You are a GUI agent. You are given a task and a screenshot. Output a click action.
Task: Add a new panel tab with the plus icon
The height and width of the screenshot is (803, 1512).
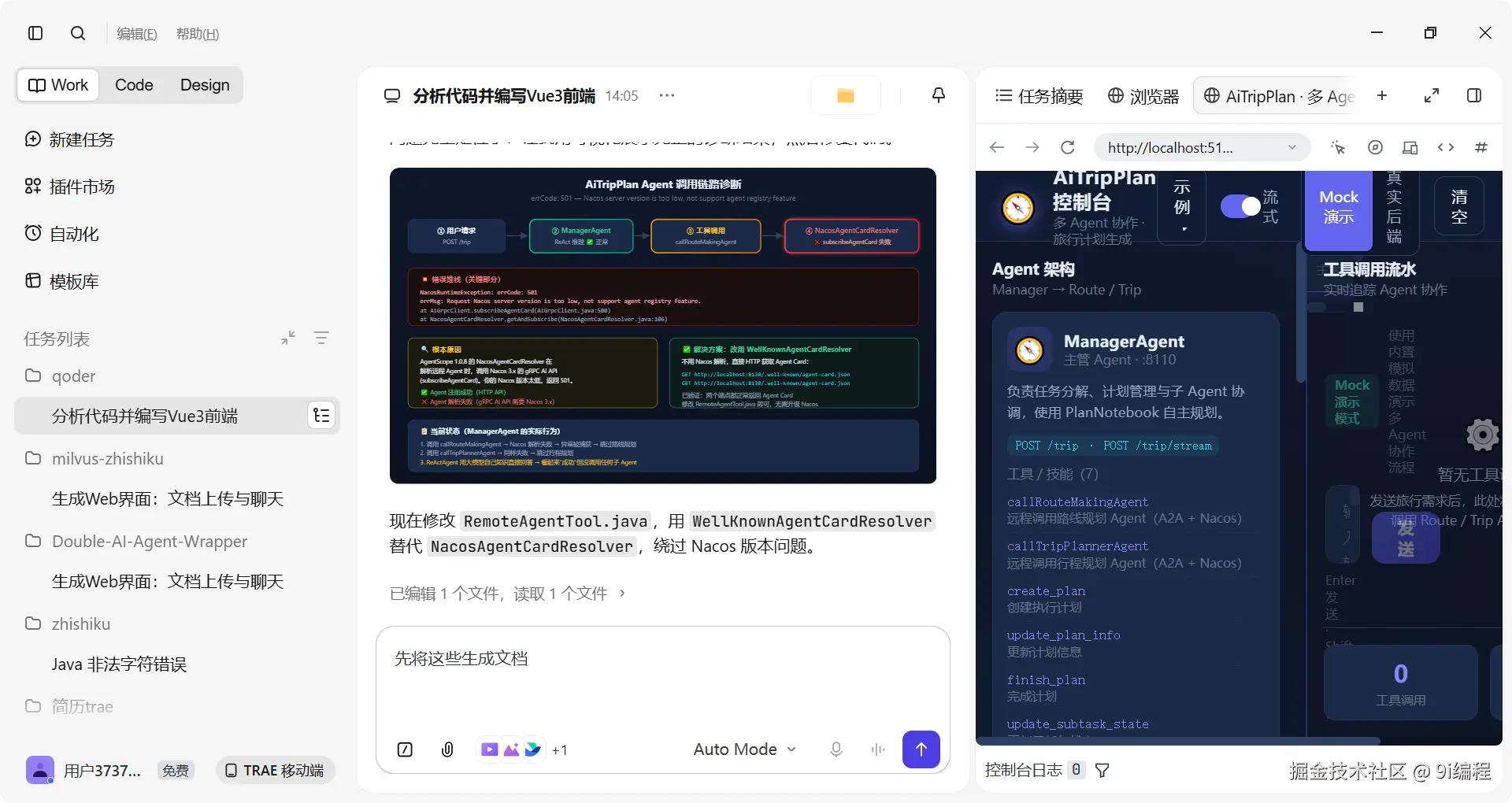(1382, 95)
